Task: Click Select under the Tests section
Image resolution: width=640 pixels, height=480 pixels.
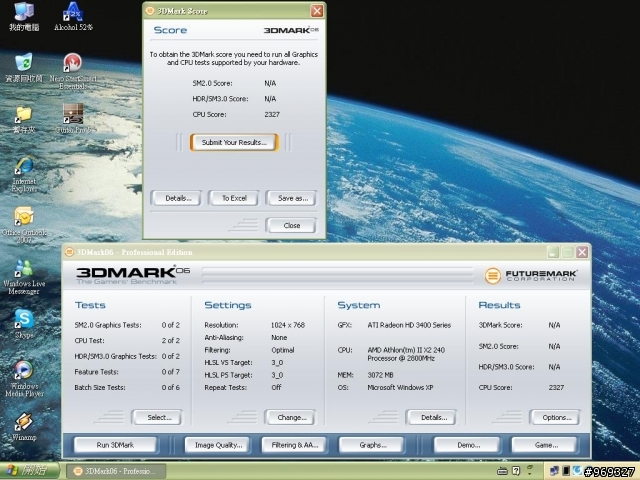Action: coord(157,418)
